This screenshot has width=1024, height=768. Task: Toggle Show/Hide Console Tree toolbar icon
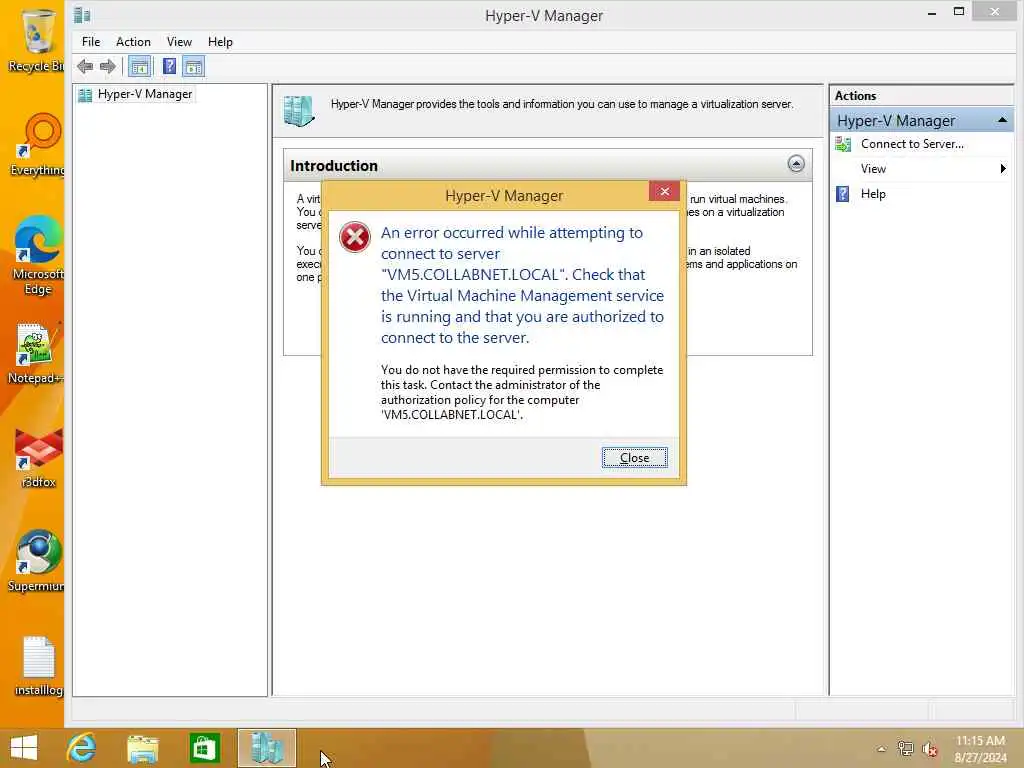click(x=140, y=66)
